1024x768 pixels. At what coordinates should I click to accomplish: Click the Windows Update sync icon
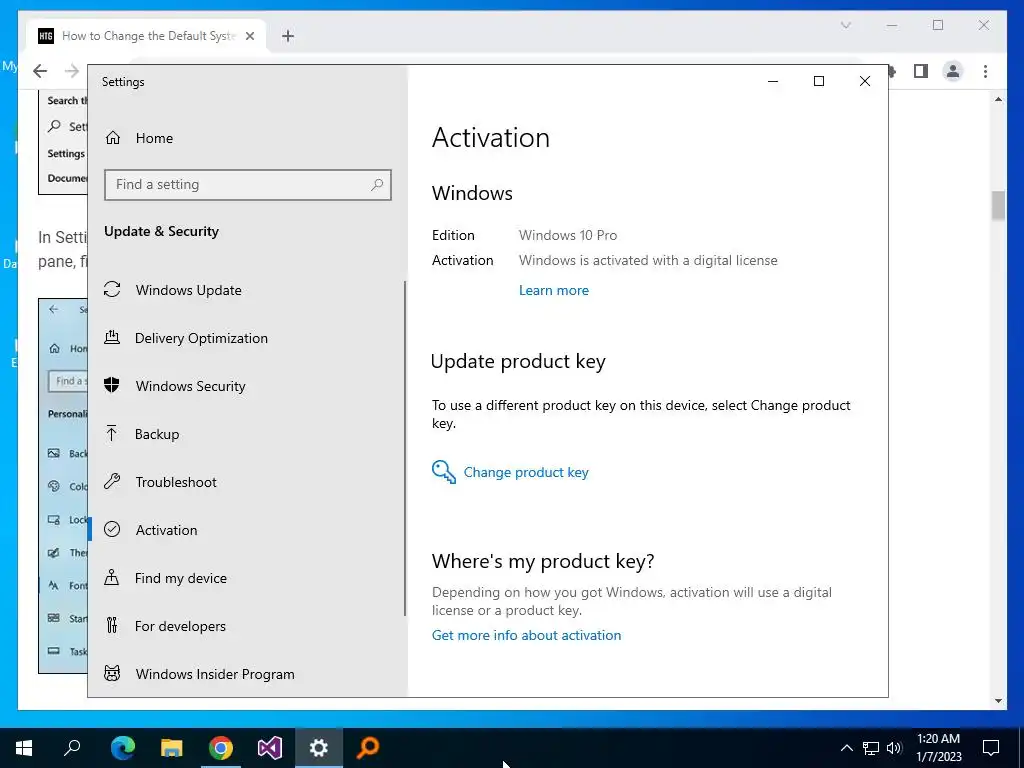point(112,289)
